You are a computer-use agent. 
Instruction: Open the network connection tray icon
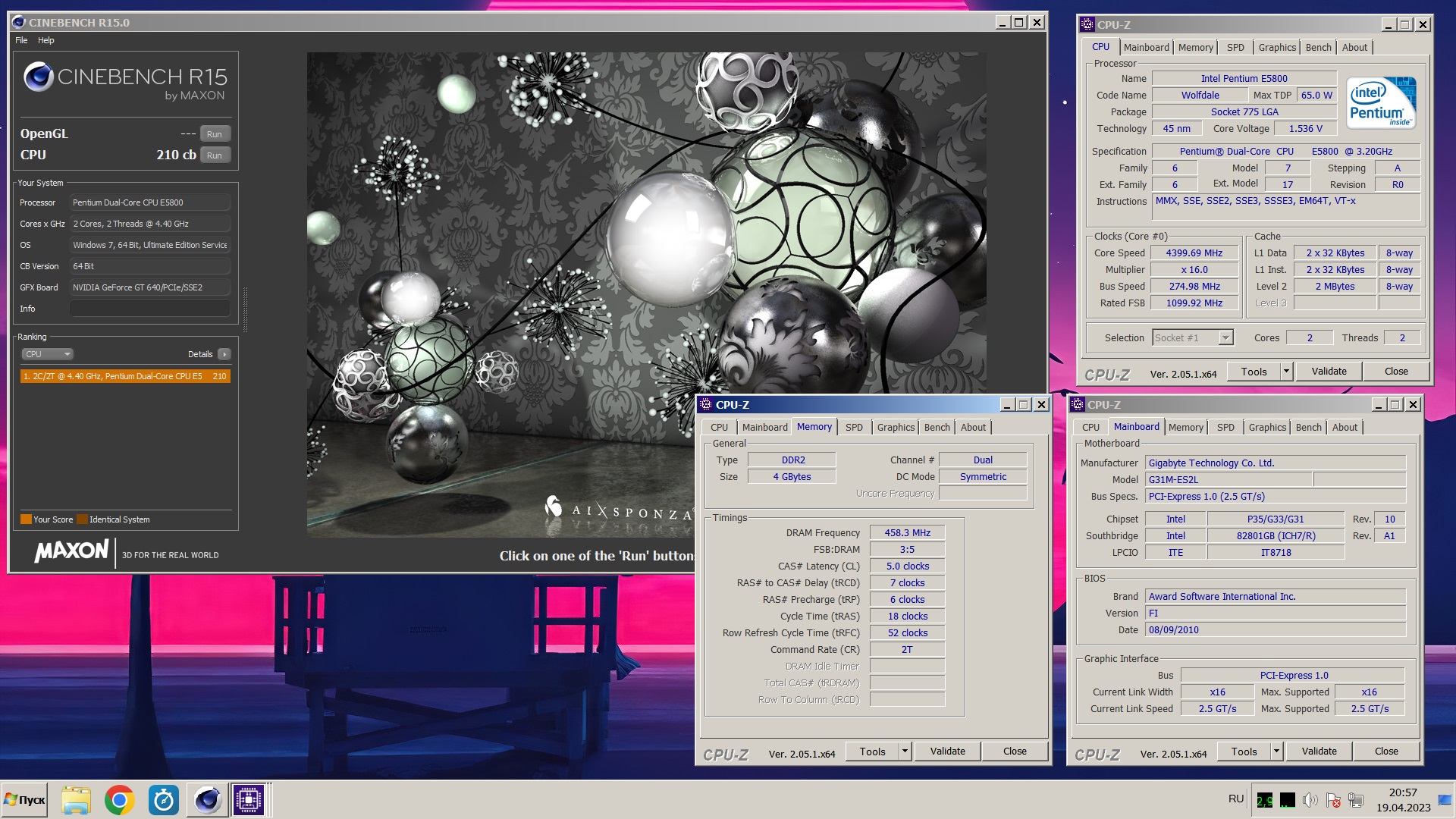pos(1357,800)
